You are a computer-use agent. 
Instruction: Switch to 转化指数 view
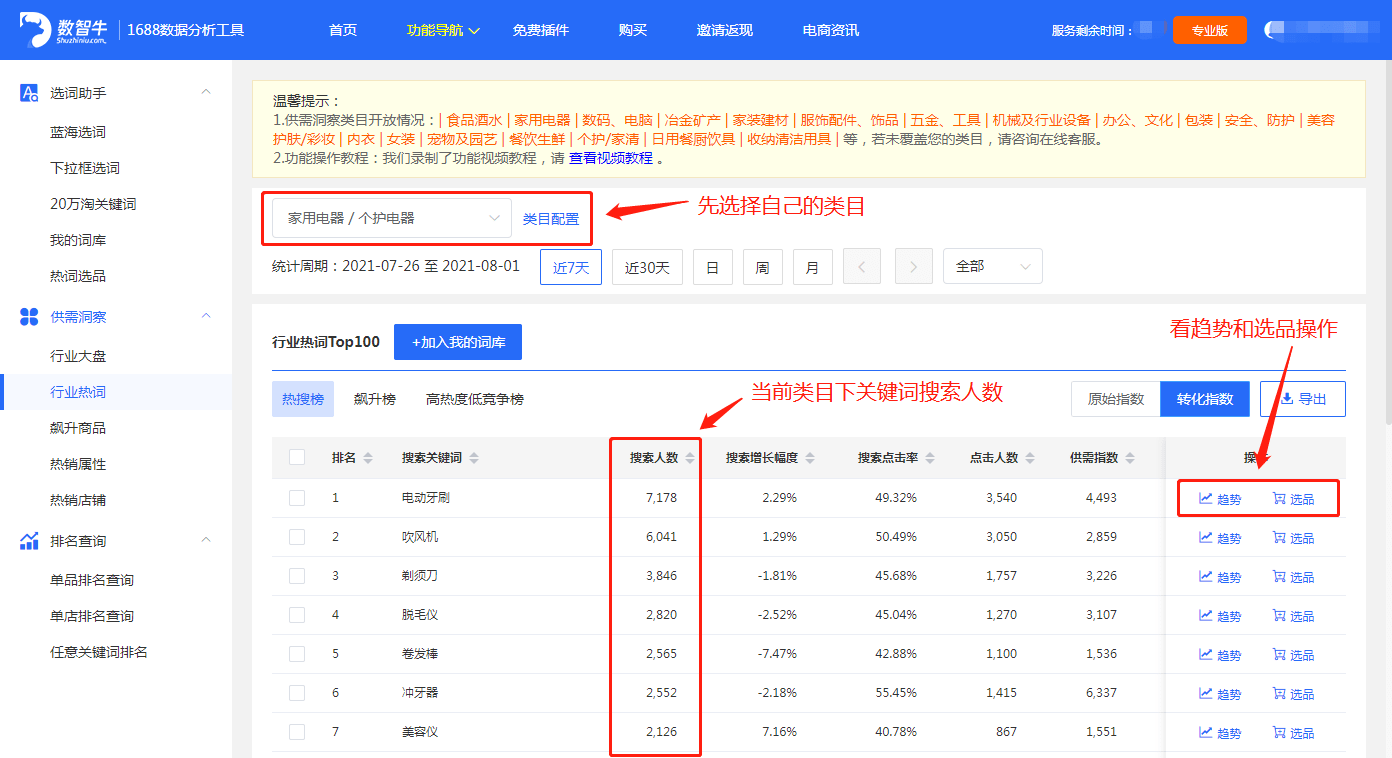[x=1205, y=399]
